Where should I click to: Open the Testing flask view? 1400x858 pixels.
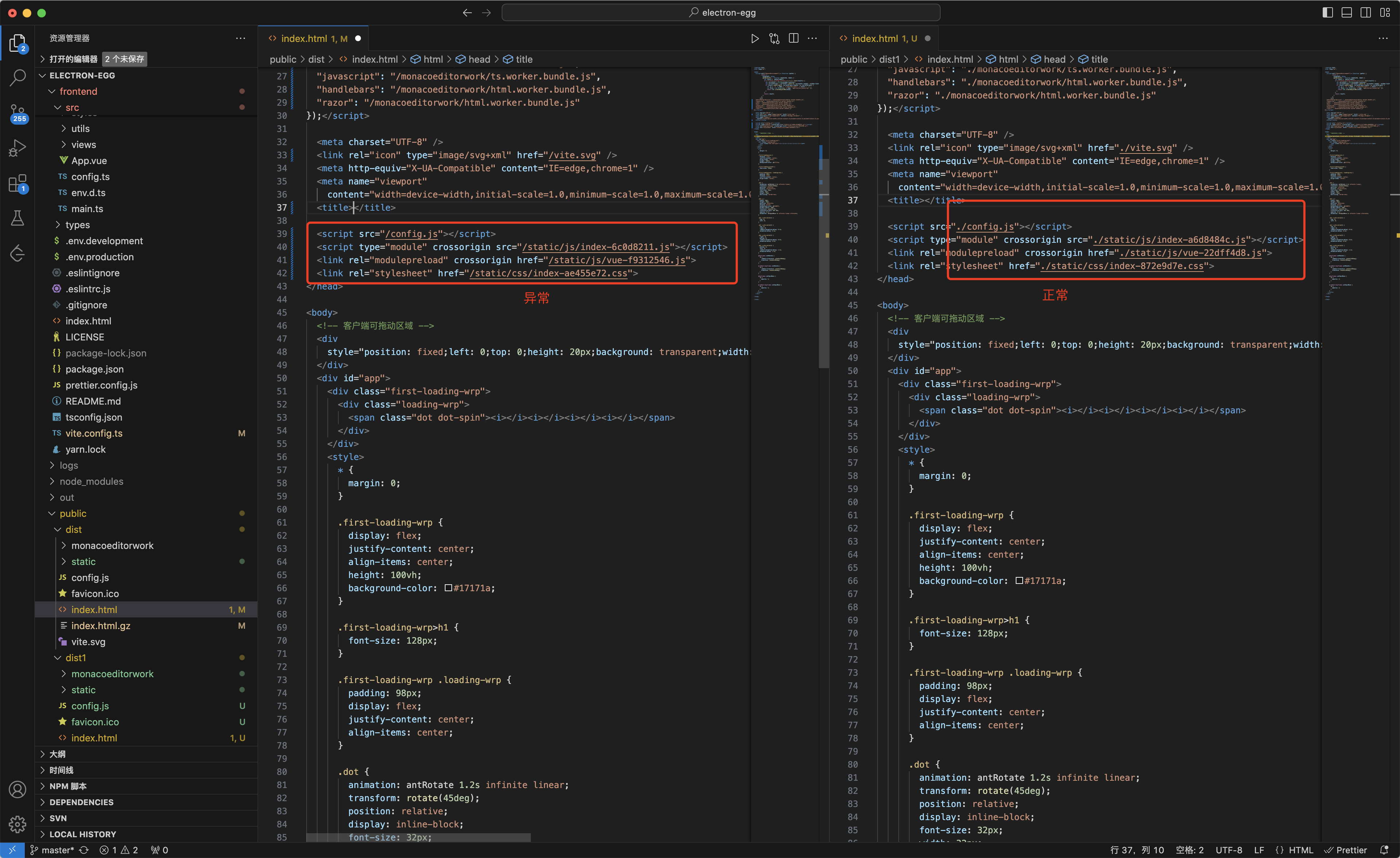[x=17, y=218]
